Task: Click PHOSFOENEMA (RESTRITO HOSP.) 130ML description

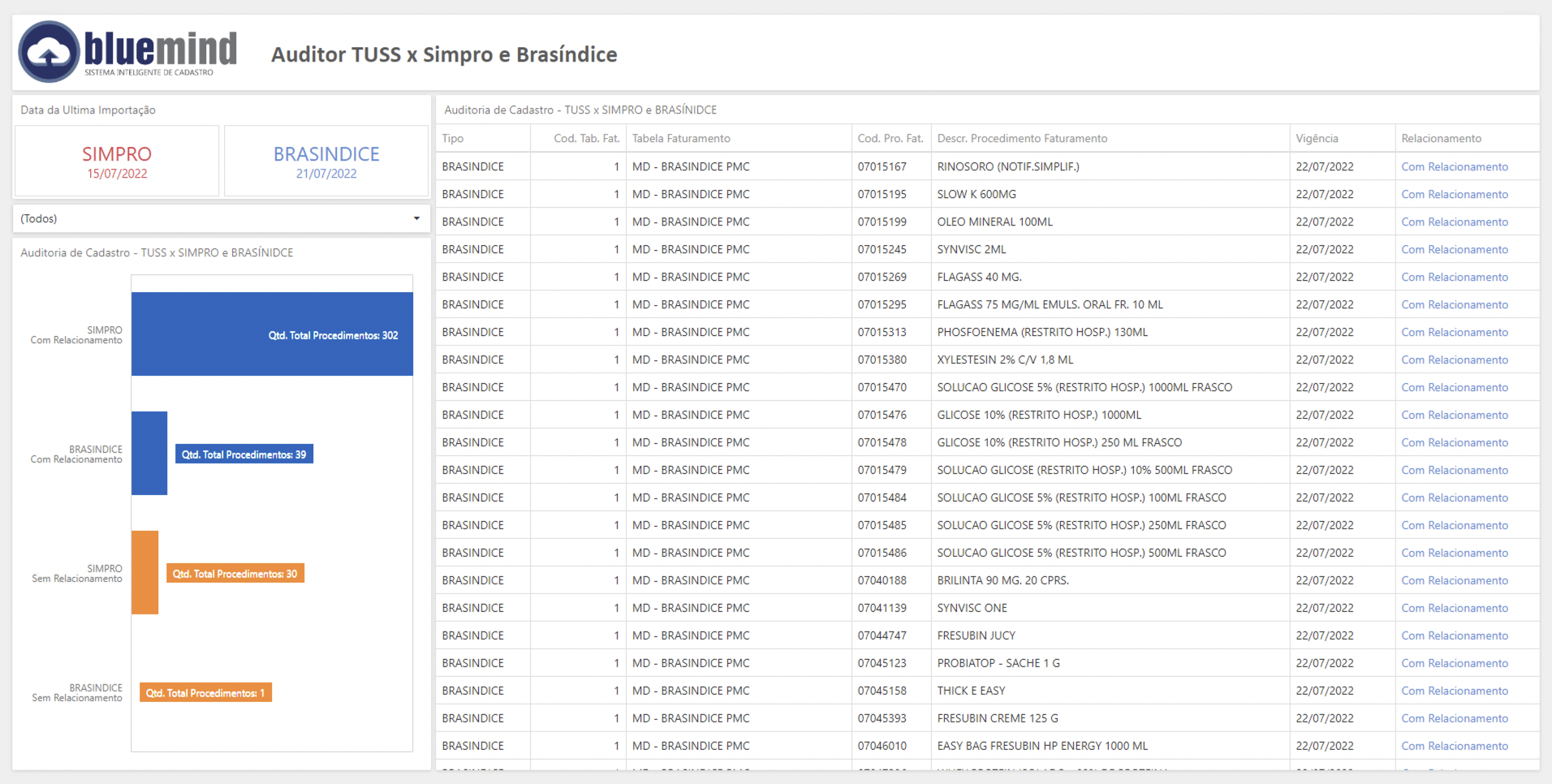Action: click(1042, 332)
